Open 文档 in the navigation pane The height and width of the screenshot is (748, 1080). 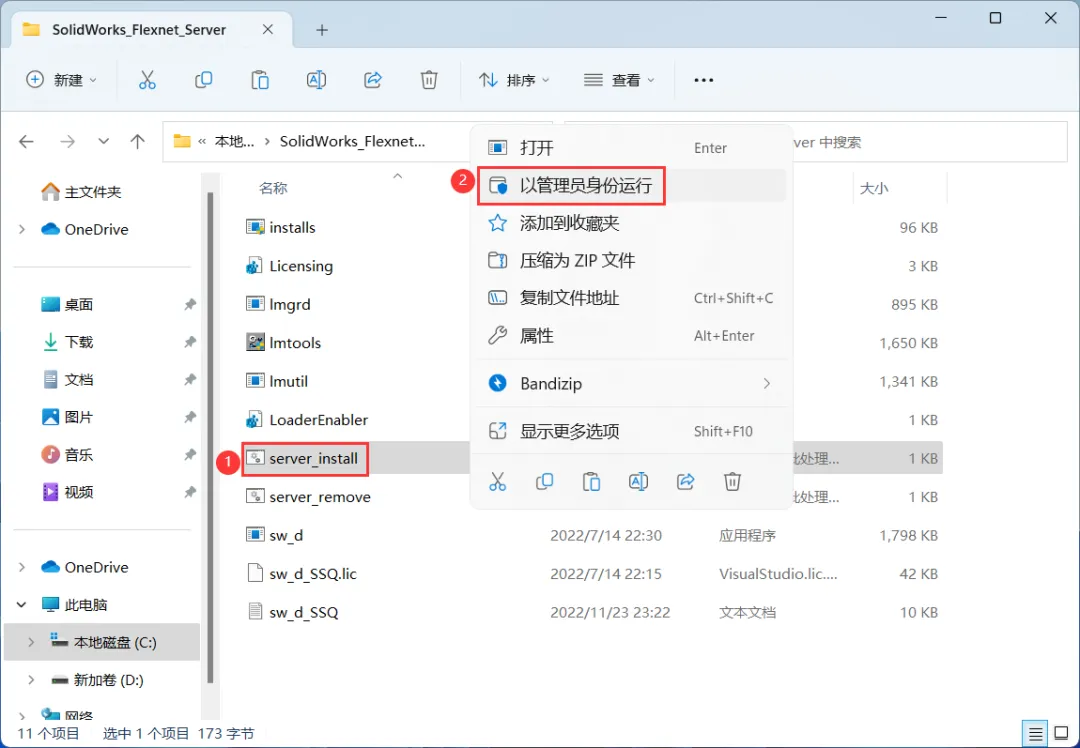click(x=68, y=380)
